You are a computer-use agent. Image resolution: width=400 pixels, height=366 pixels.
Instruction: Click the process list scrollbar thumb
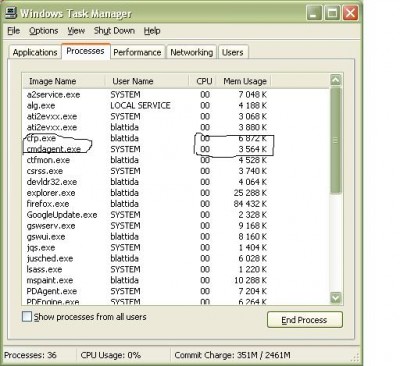click(x=336, y=140)
